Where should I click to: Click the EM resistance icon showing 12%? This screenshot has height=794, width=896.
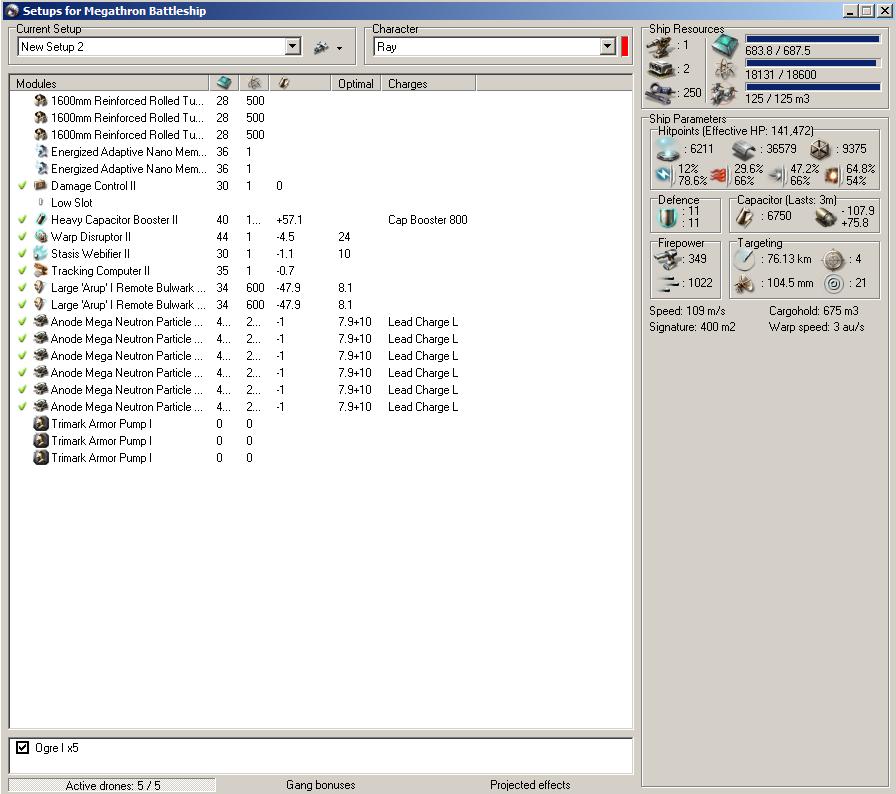click(x=664, y=175)
